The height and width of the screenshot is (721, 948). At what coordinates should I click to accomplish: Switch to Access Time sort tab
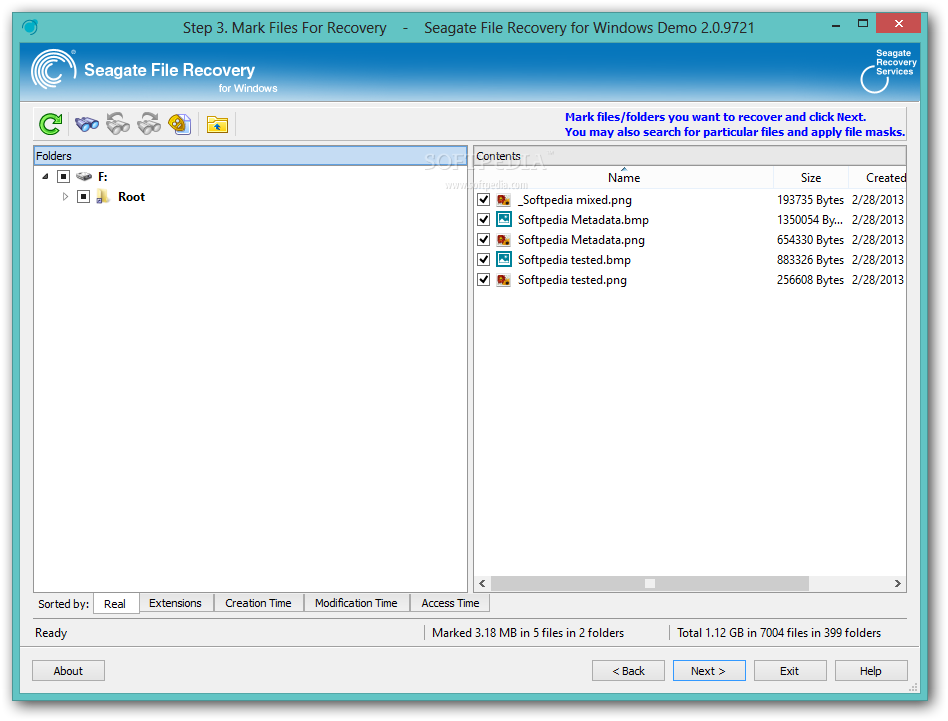tap(450, 603)
